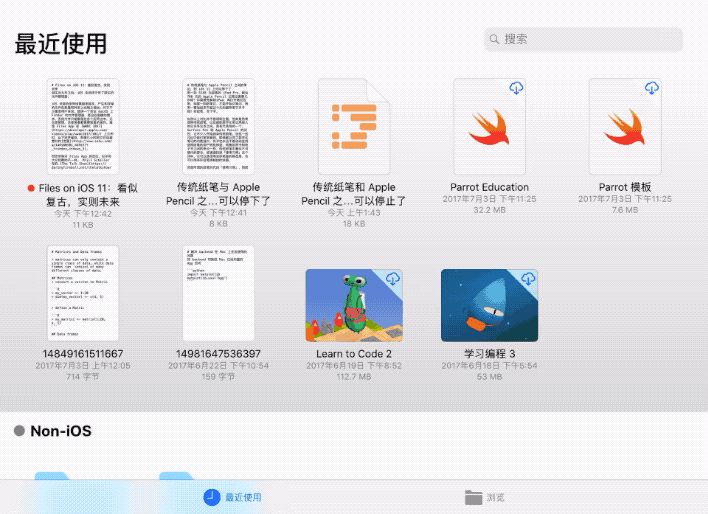The image size is (708, 514).
Task: Switch to the 最近使用 tab
Action: pyautogui.click(x=233, y=497)
